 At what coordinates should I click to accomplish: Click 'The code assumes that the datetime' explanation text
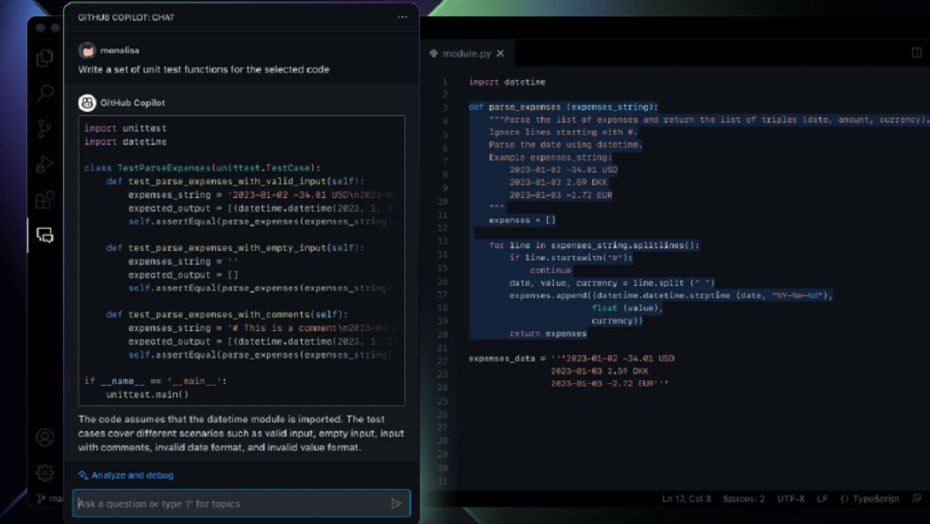(241, 433)
